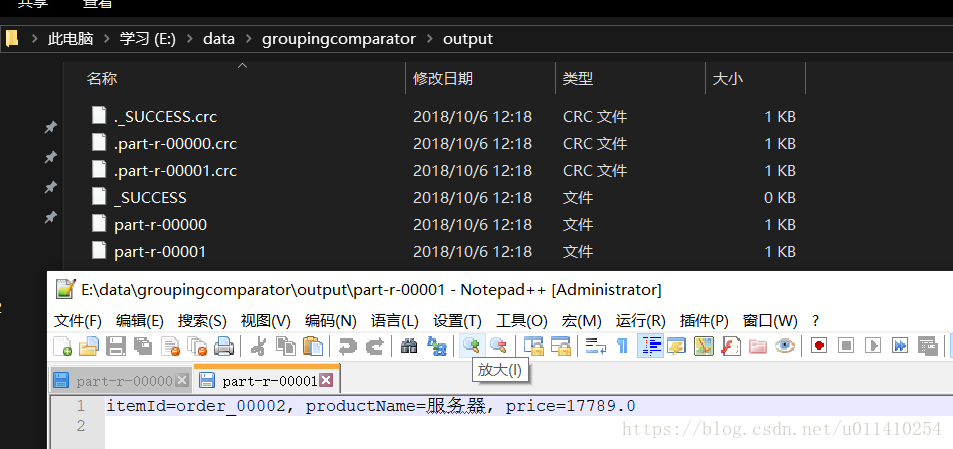This screenshot has width=953, height=449.
Task: Open the 搜索(S) menu
Action: click(x=202, y=321)
